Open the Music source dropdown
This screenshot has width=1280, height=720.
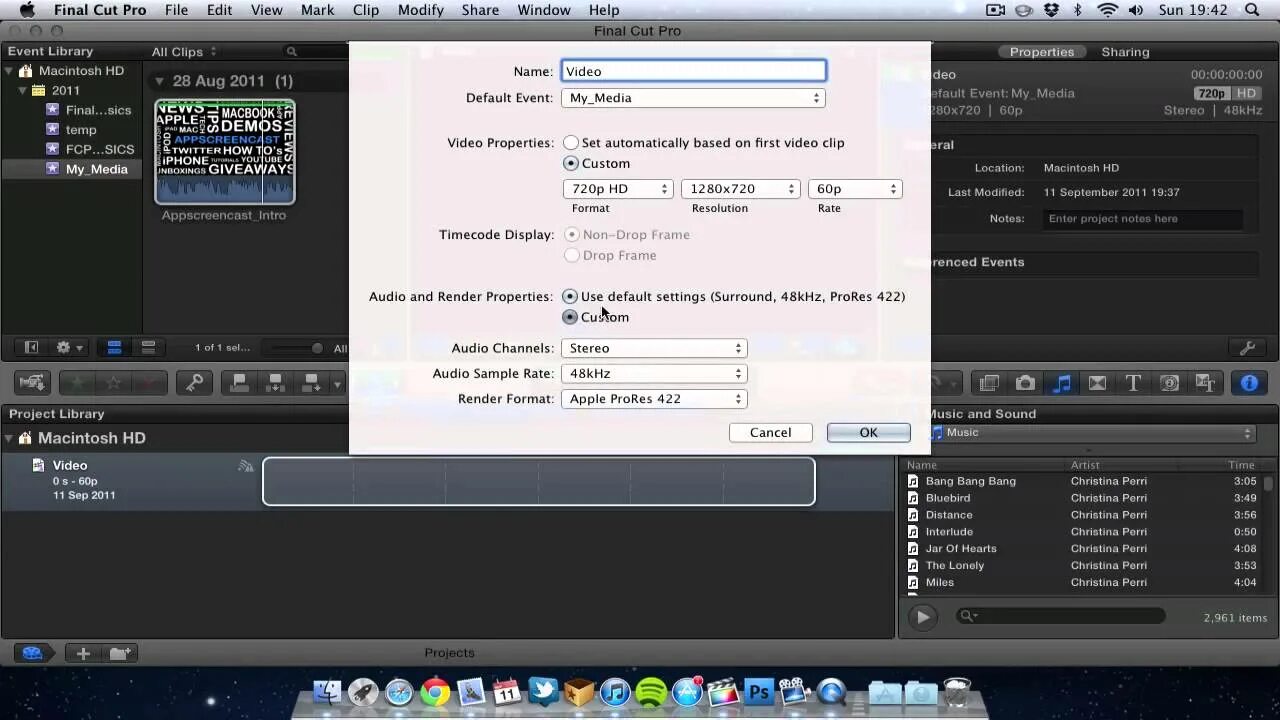(1091, 433)
